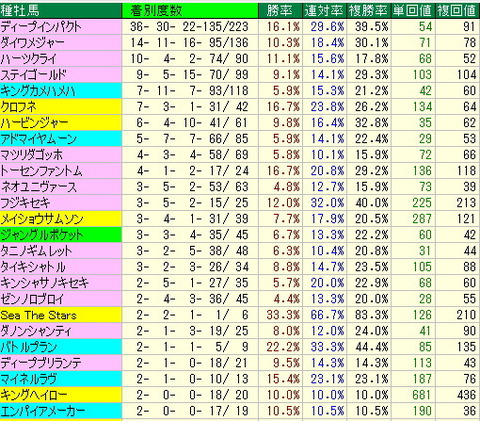480x421 pixels.
Task: Click ハービンジャー show rate 32.8%
Action: pos(372,123)
